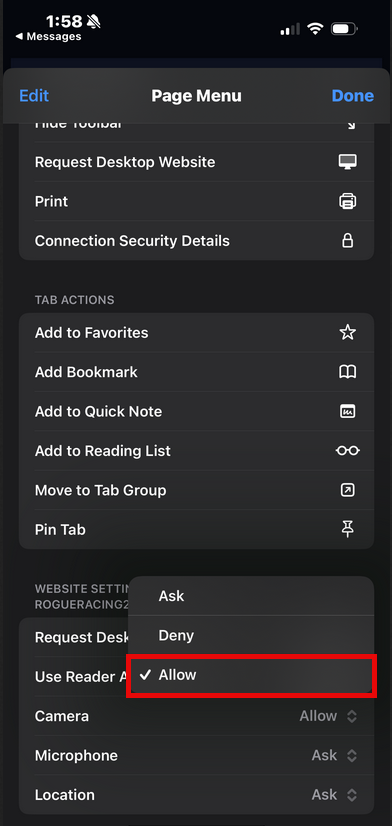
Task: Tap the desktop monitor icon
Action: pyautogui.click(x=347, y=162)
